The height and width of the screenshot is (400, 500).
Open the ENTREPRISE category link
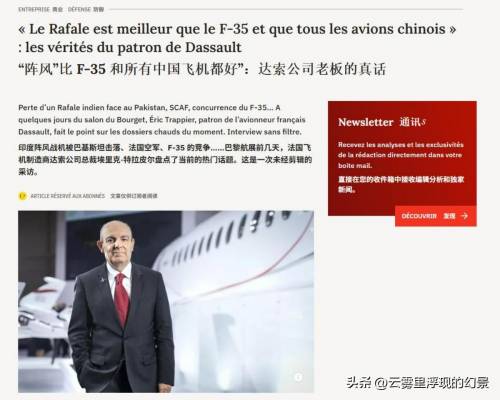point(34,9)
